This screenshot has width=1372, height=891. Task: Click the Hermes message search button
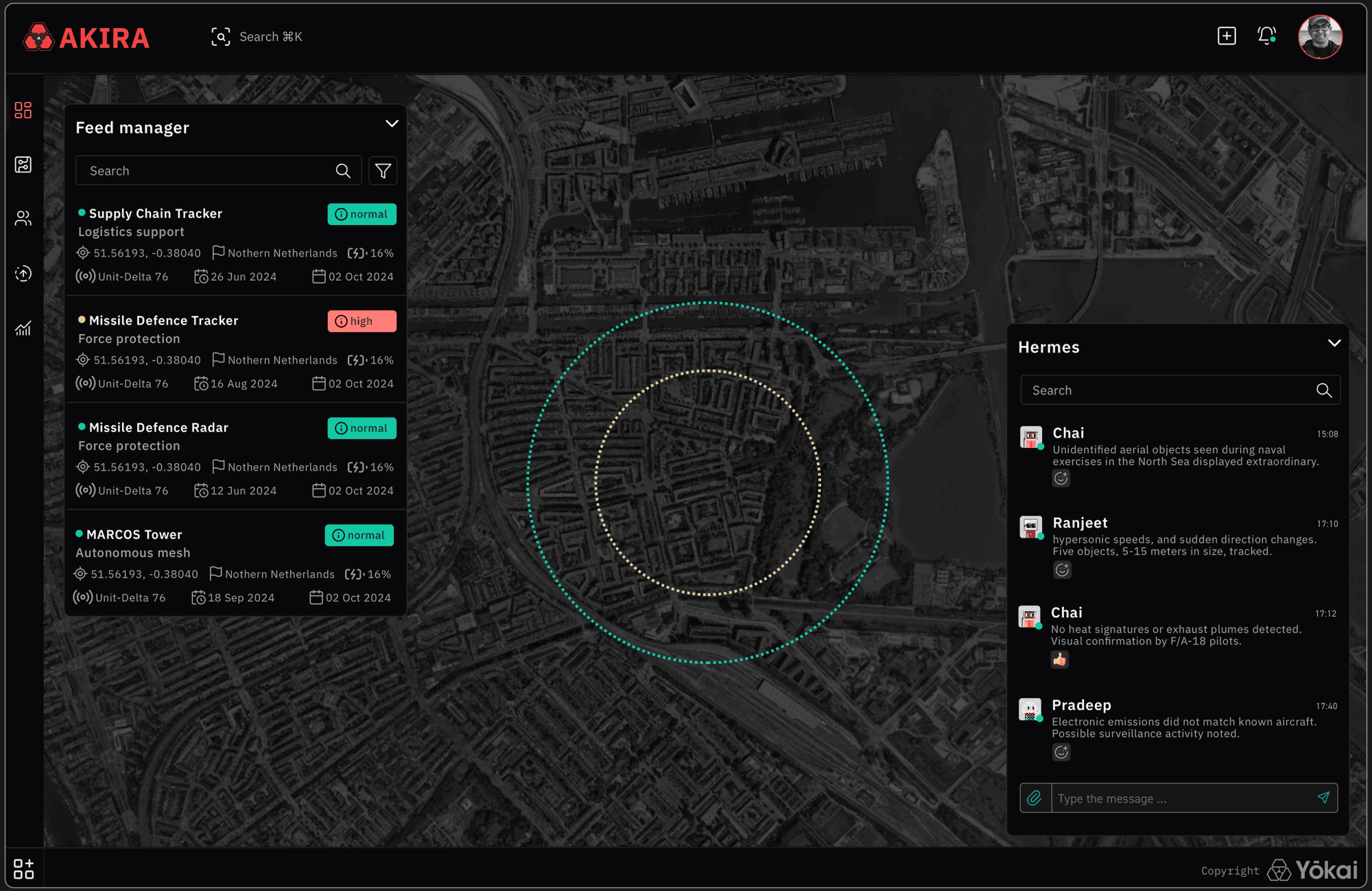tap(1325, 390)
